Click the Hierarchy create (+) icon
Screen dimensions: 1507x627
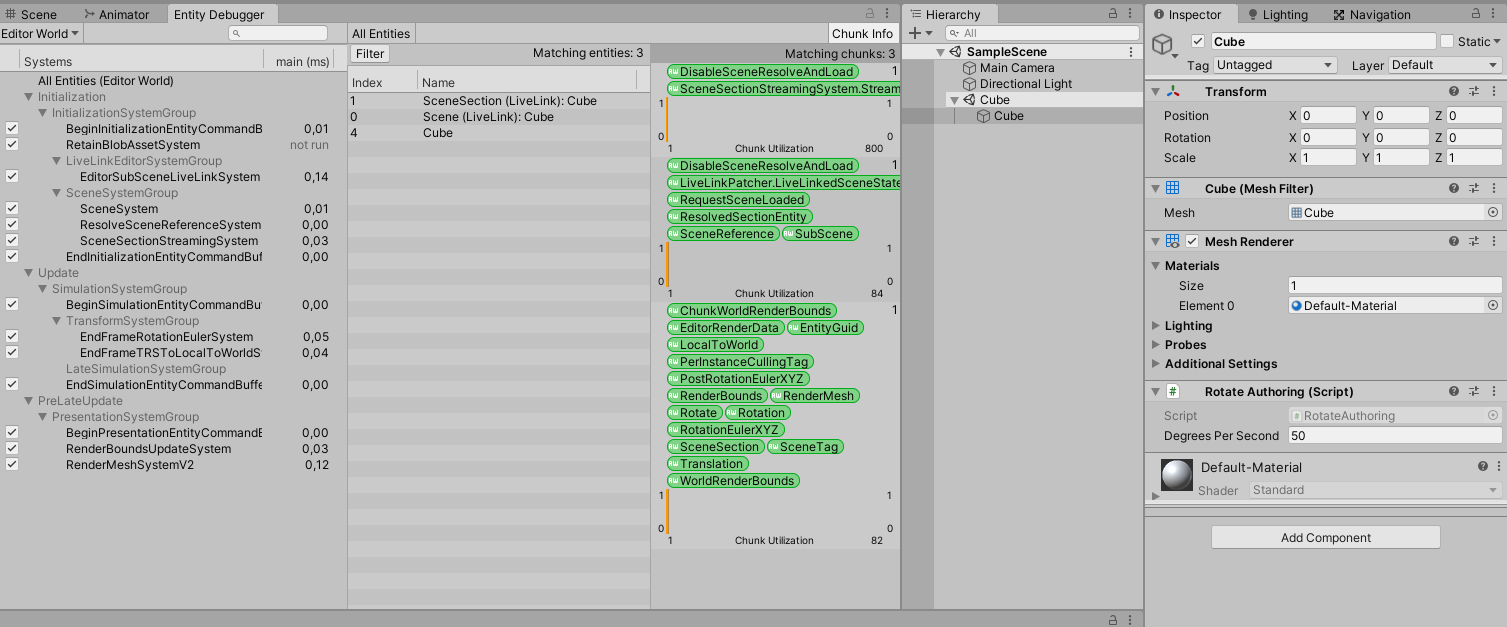[914, 33]
